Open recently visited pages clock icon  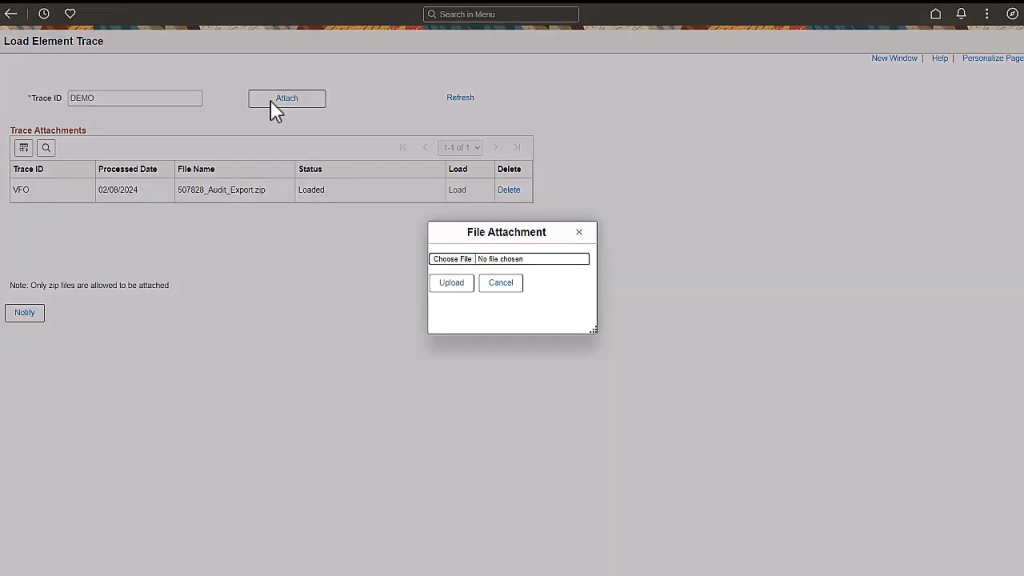43,13
